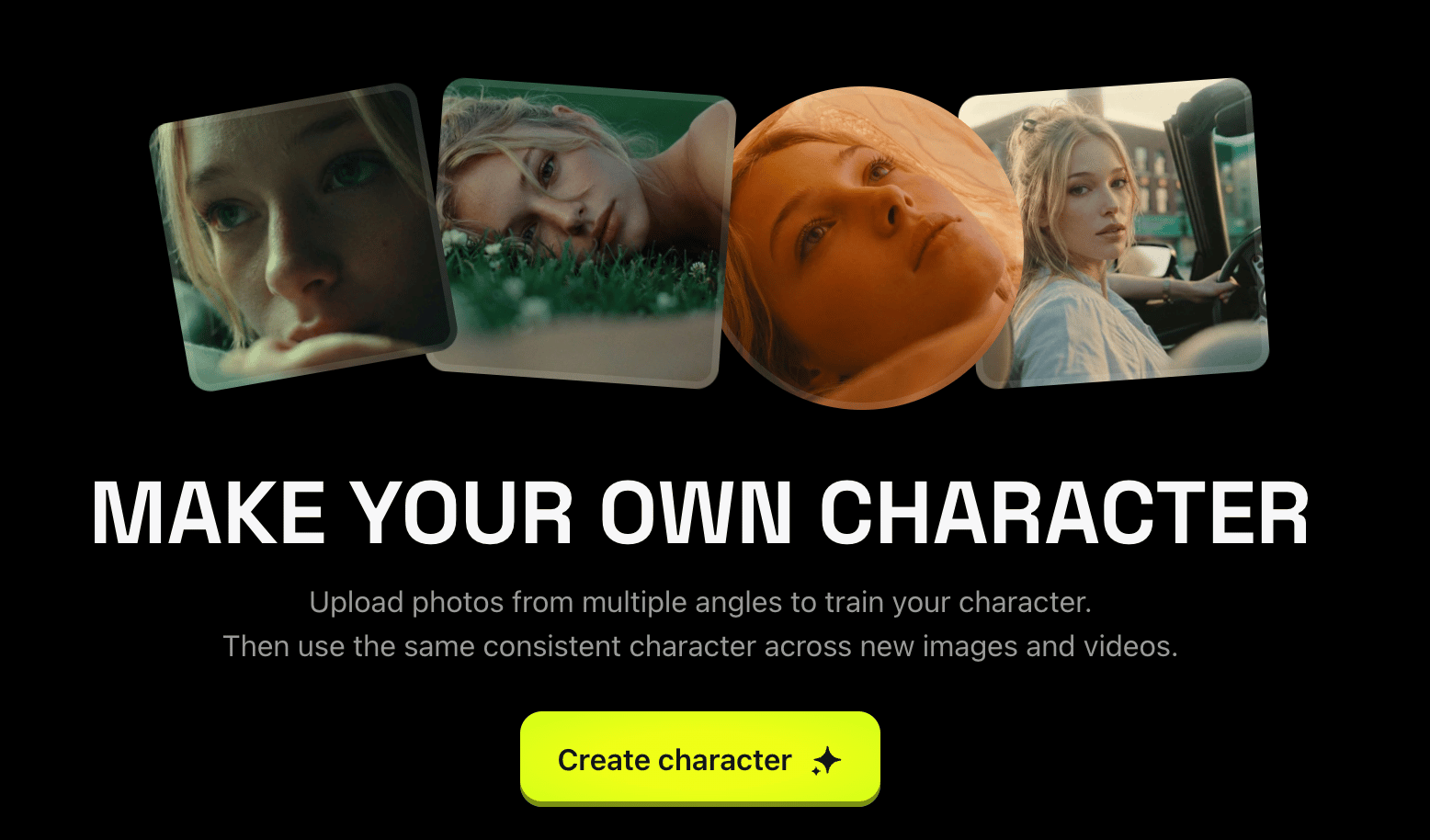Open the photo of woman driving a car
This screenshot has height=840, width=1430.
1114,233
